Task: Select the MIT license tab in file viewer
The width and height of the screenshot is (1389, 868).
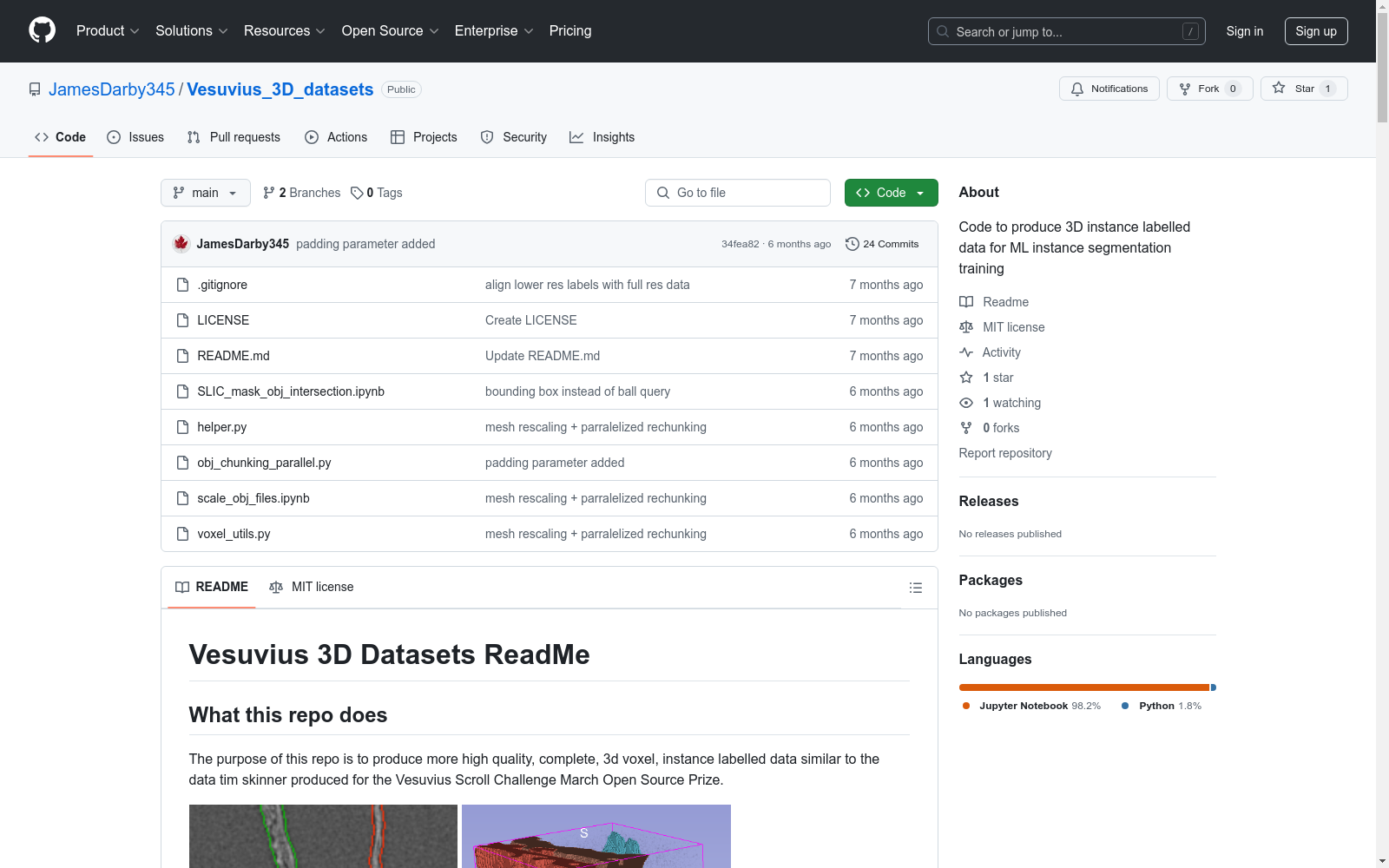Action: pos(312,587)
